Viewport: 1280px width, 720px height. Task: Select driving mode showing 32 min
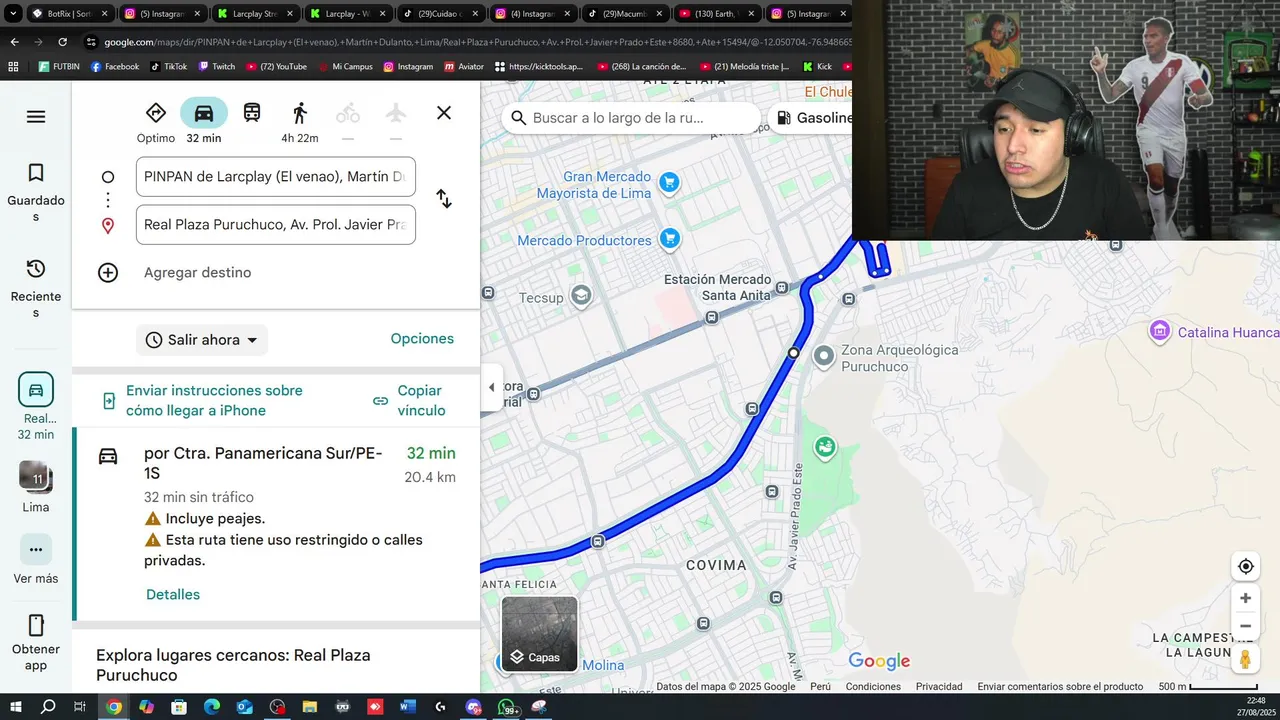coord(204,122)
